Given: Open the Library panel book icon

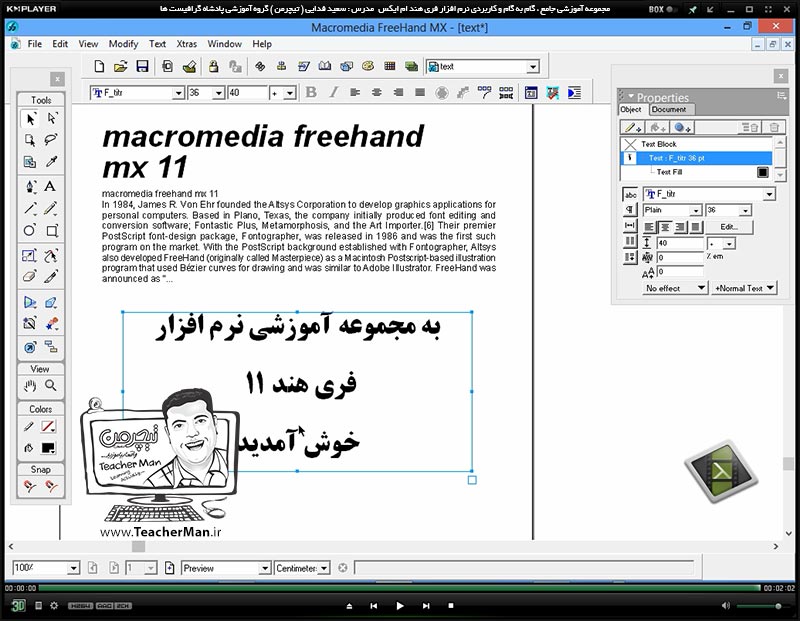Looking at the screenshot, I should coord(324,66).
